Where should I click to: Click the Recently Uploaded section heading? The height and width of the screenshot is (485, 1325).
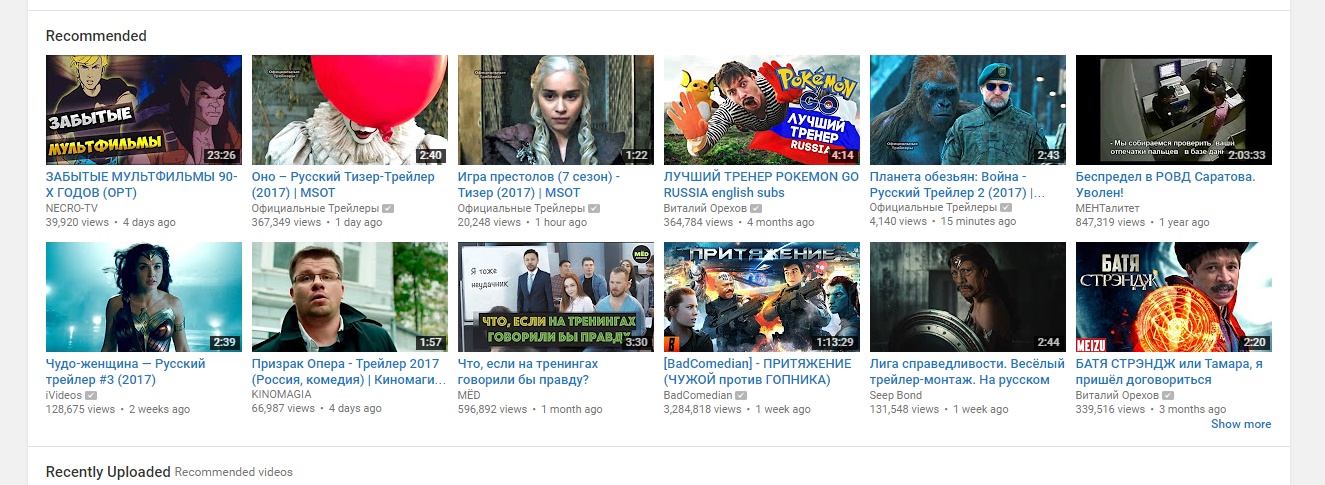click(x=108, y=471)
